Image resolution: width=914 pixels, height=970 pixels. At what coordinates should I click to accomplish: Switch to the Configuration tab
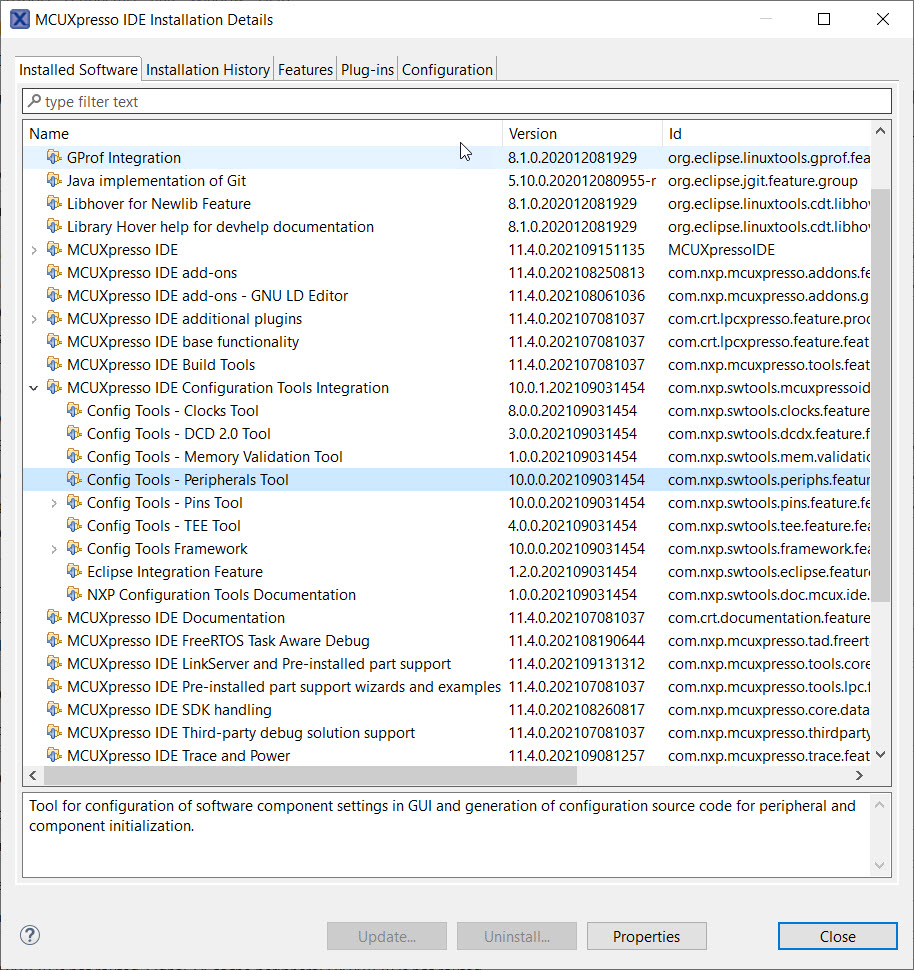447,69
